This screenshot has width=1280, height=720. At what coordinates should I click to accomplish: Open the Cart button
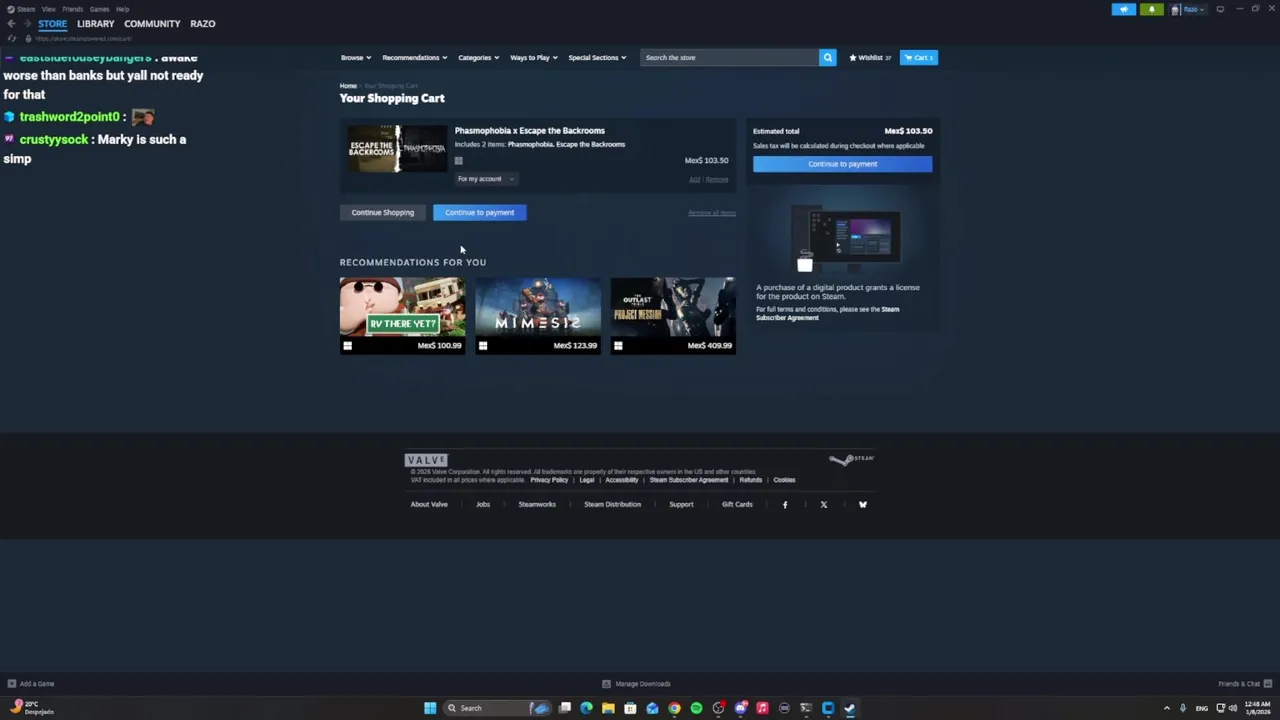(918, 58)
